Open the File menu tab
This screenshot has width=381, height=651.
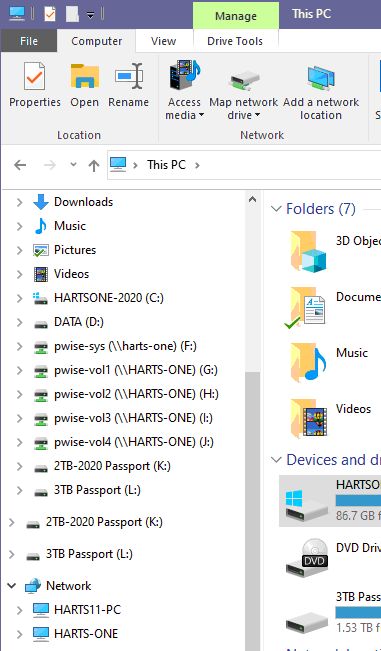click(29, 41)
